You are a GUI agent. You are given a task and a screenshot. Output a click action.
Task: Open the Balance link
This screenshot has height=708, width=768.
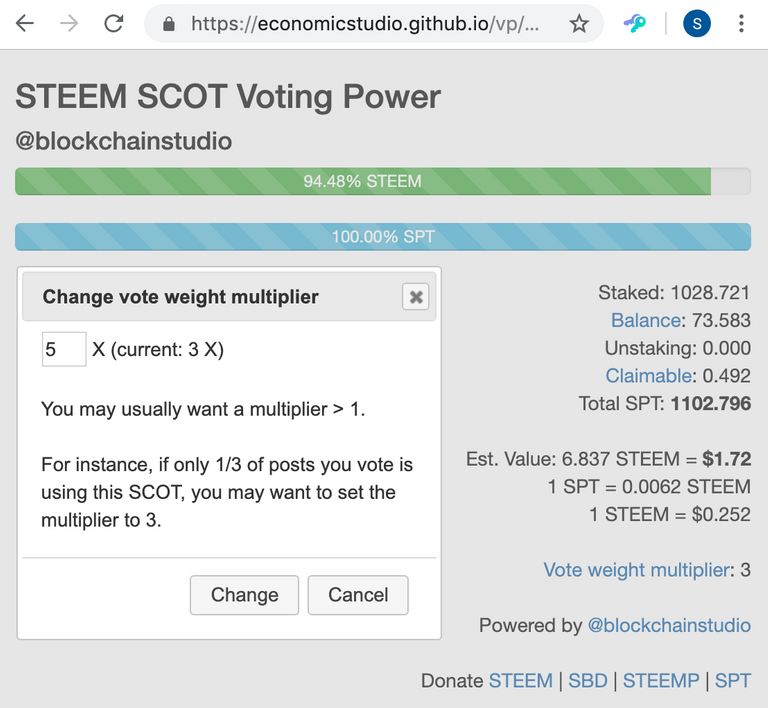pyautogui.click(x=646, y=320)
